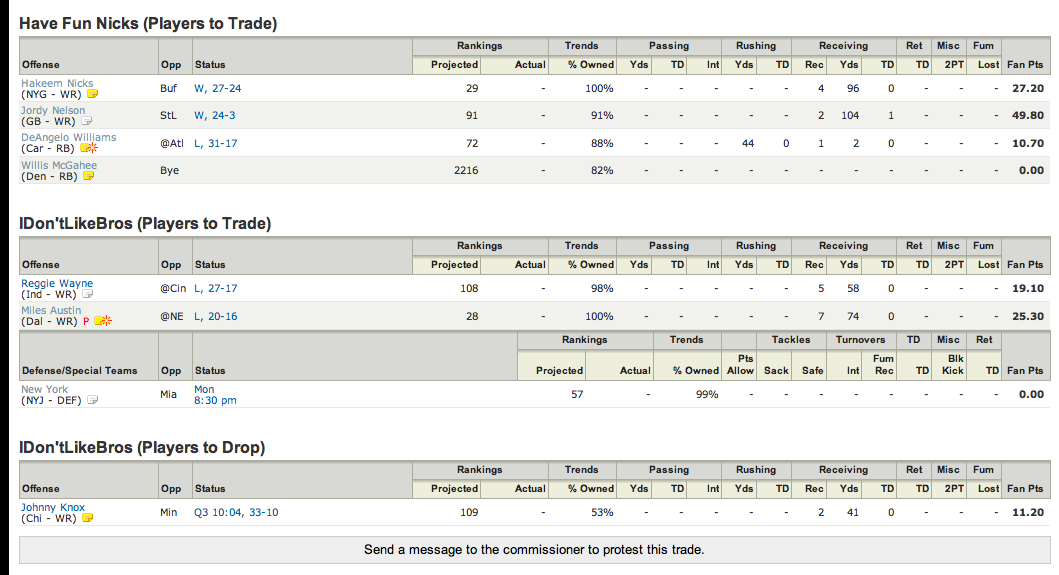
Task: Open DeAngelo Williams note and news icon
Action: click(x=89, y=148)
